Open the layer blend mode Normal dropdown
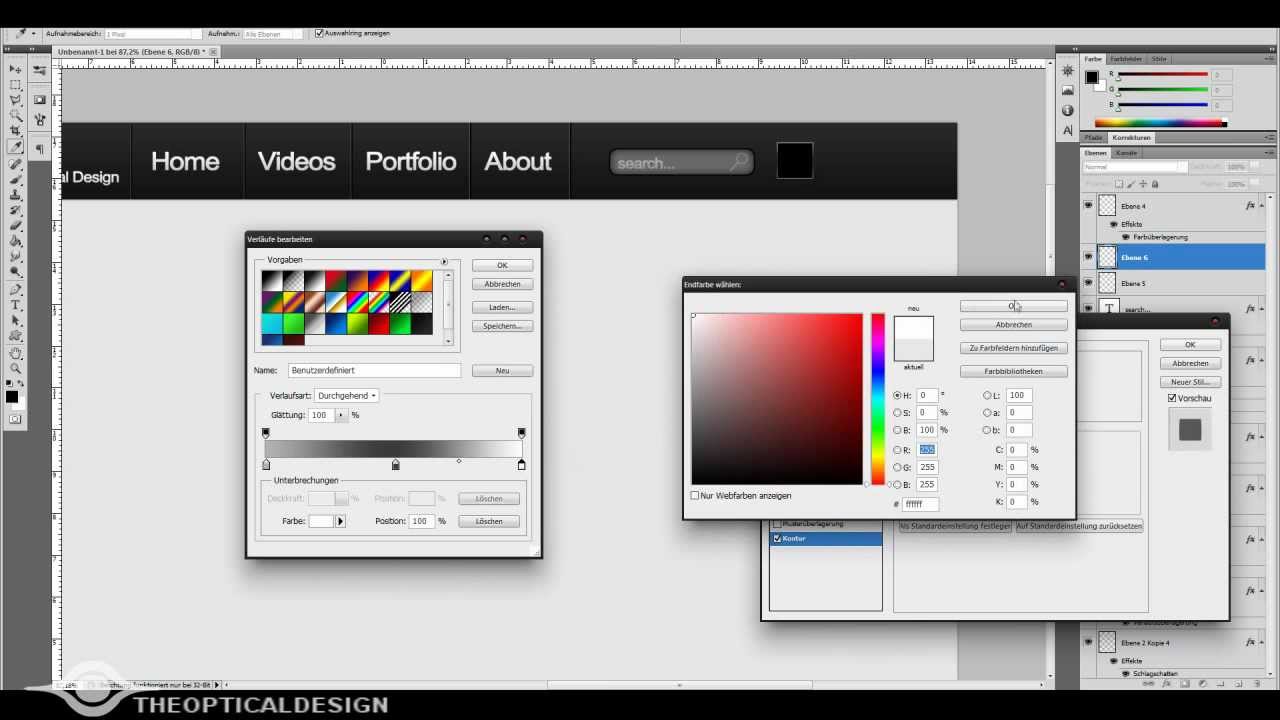Screen dimensions: 1280x720 pyautogui.click(x=1135, y=167)
